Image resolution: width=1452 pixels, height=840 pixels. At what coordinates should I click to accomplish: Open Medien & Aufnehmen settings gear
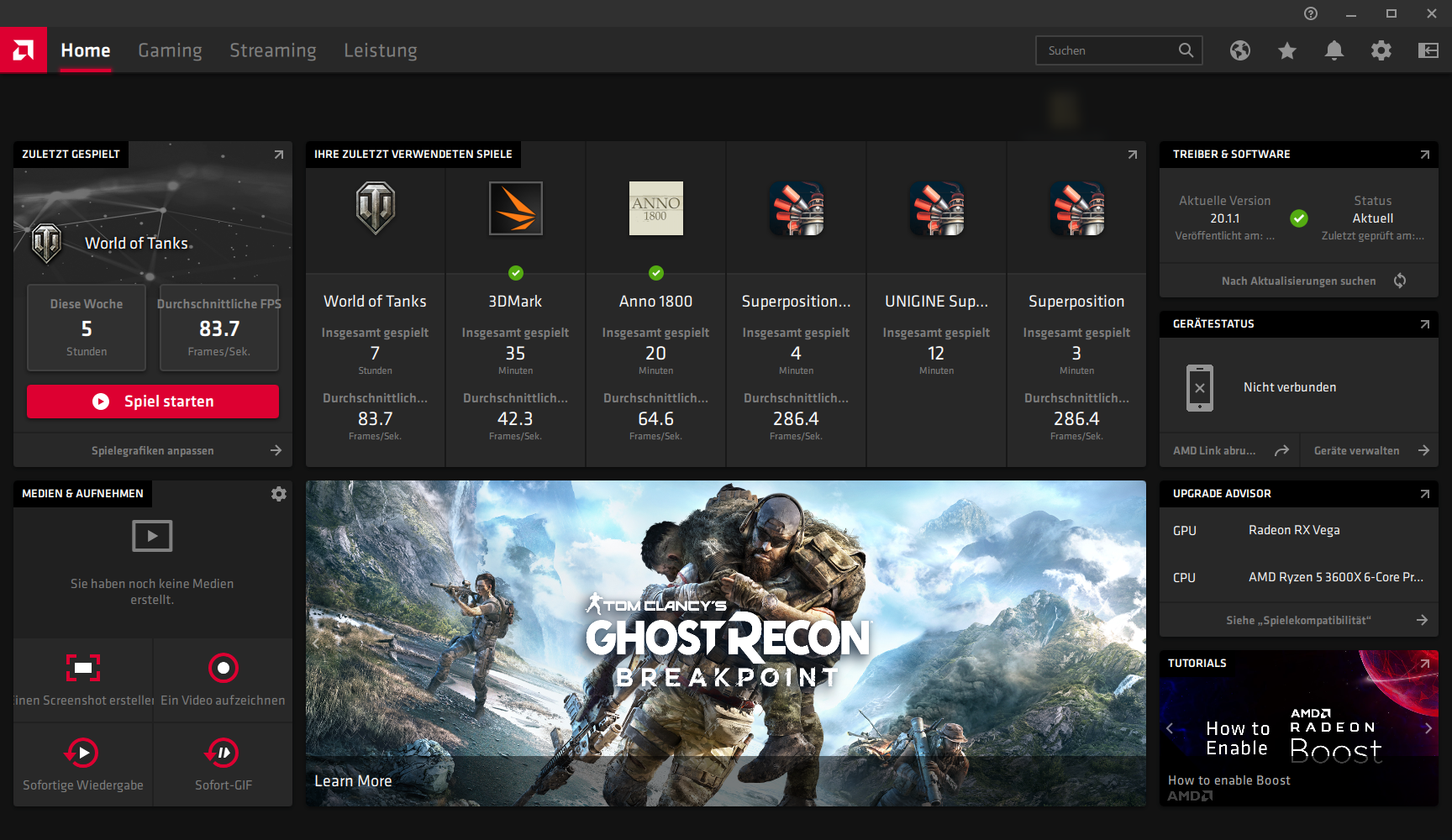click(x=279, y=494)
